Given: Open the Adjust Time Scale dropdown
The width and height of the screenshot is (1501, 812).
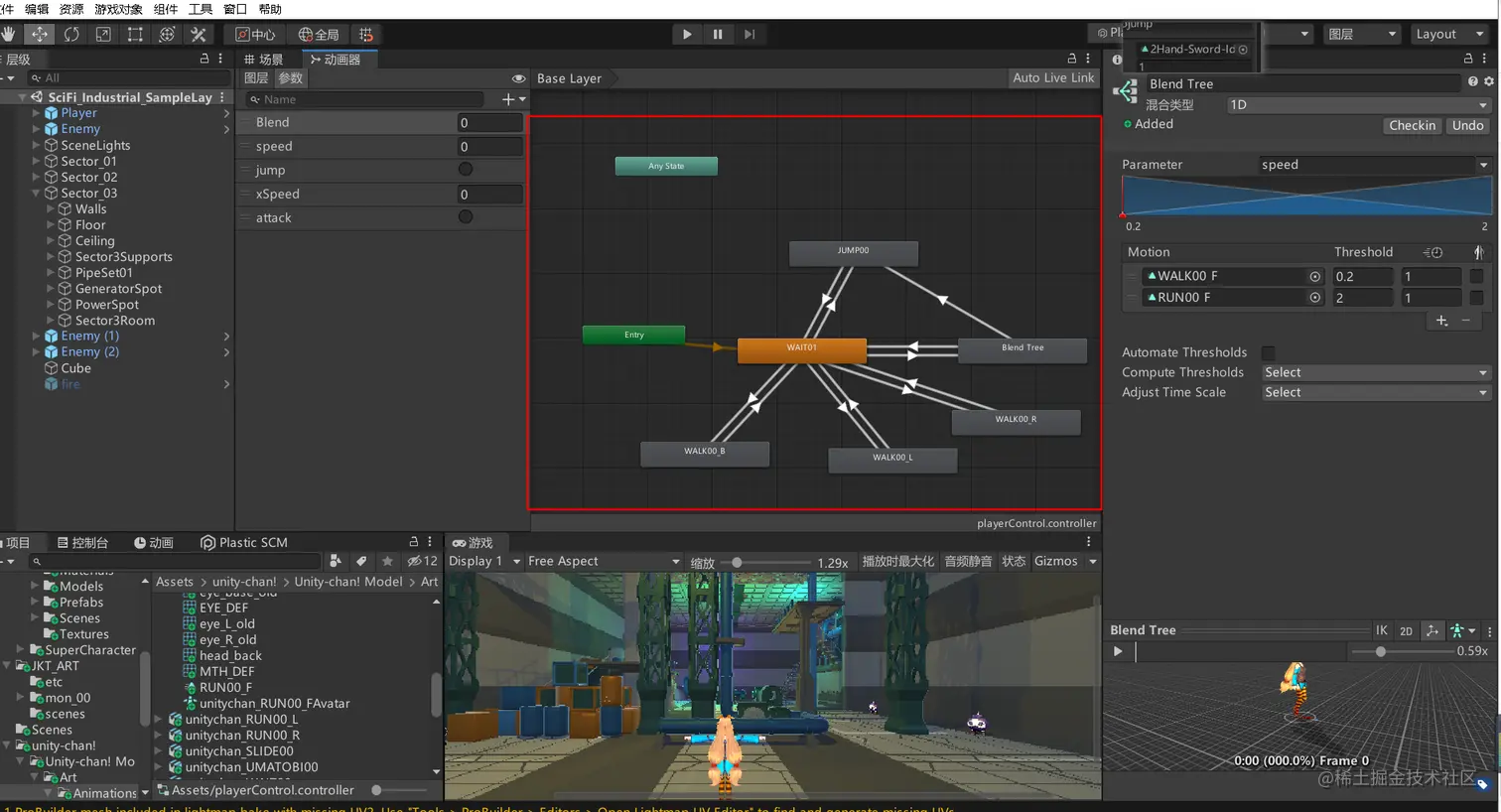Looking at the screenshot, I should pos(1376,392).
